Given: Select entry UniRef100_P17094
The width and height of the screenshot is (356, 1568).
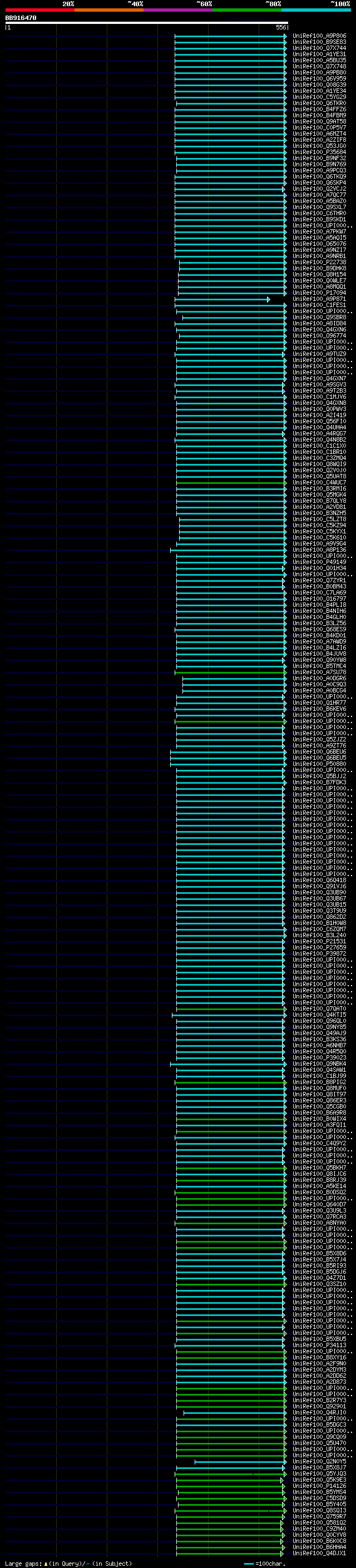Looking at the screenshot, I should [x=319, y=293].
